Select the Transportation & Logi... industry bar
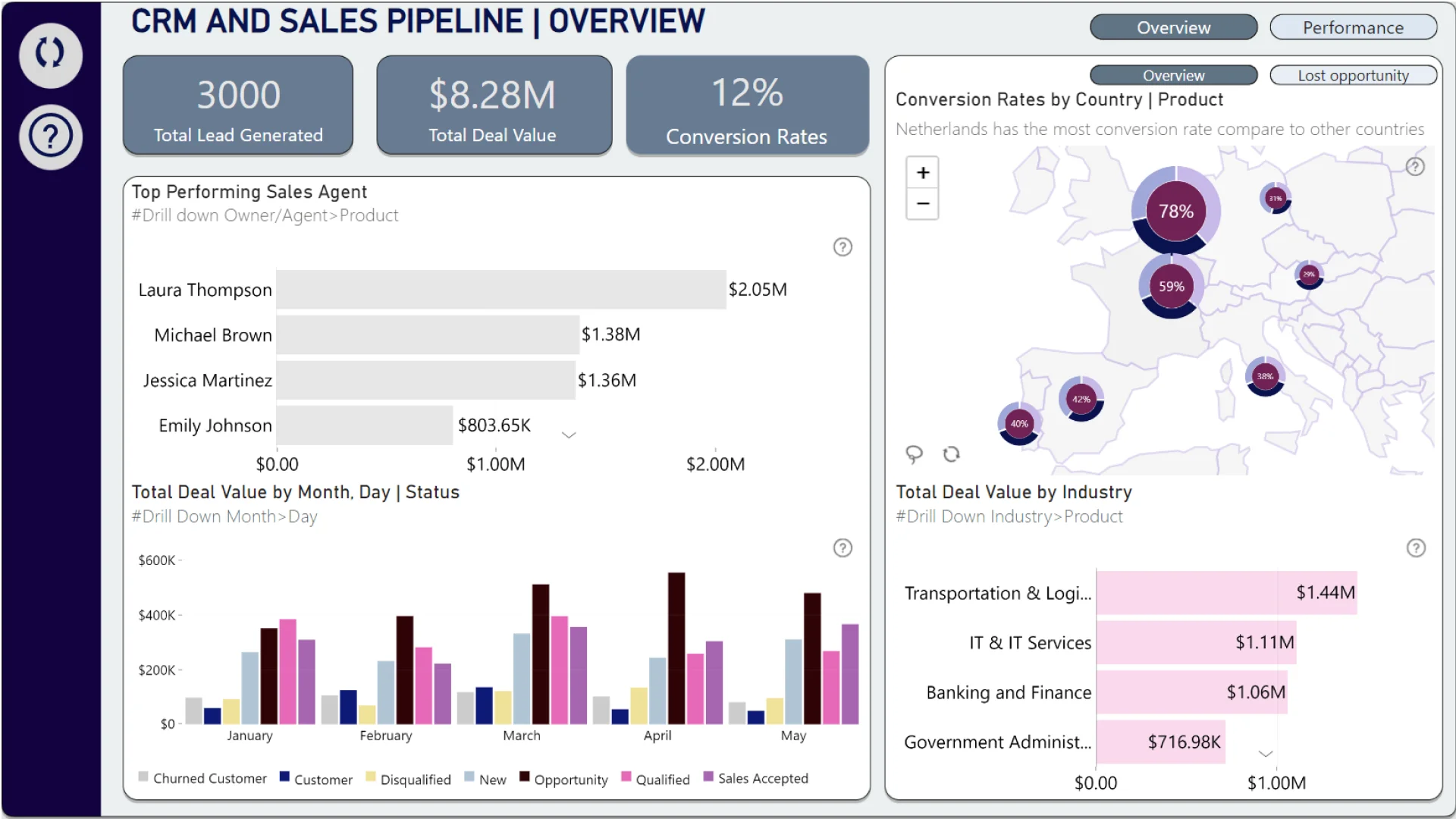The width and height of the screenshot is (1456, 819). (x=1226, y=593)
